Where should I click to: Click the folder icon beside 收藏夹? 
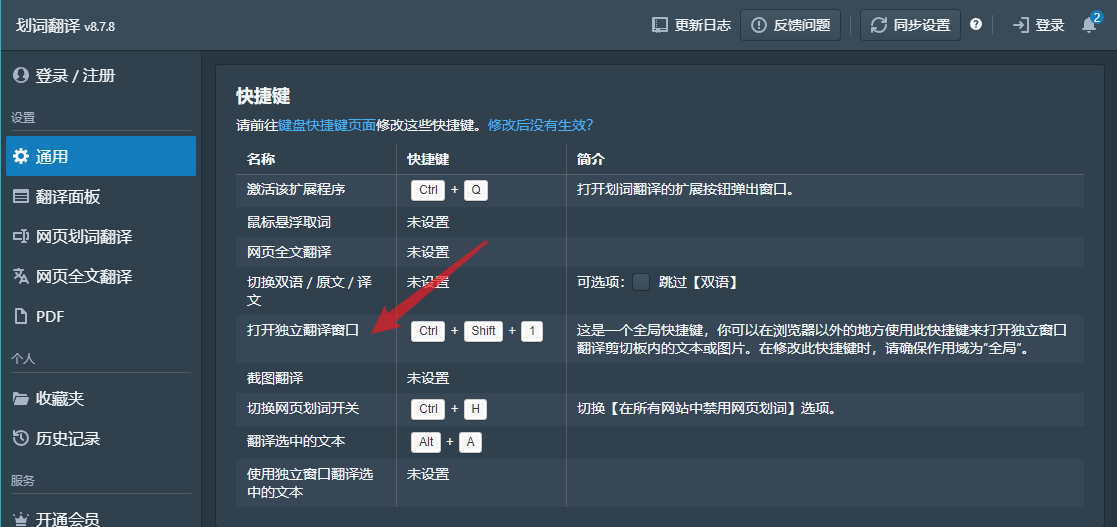[21, 398]
